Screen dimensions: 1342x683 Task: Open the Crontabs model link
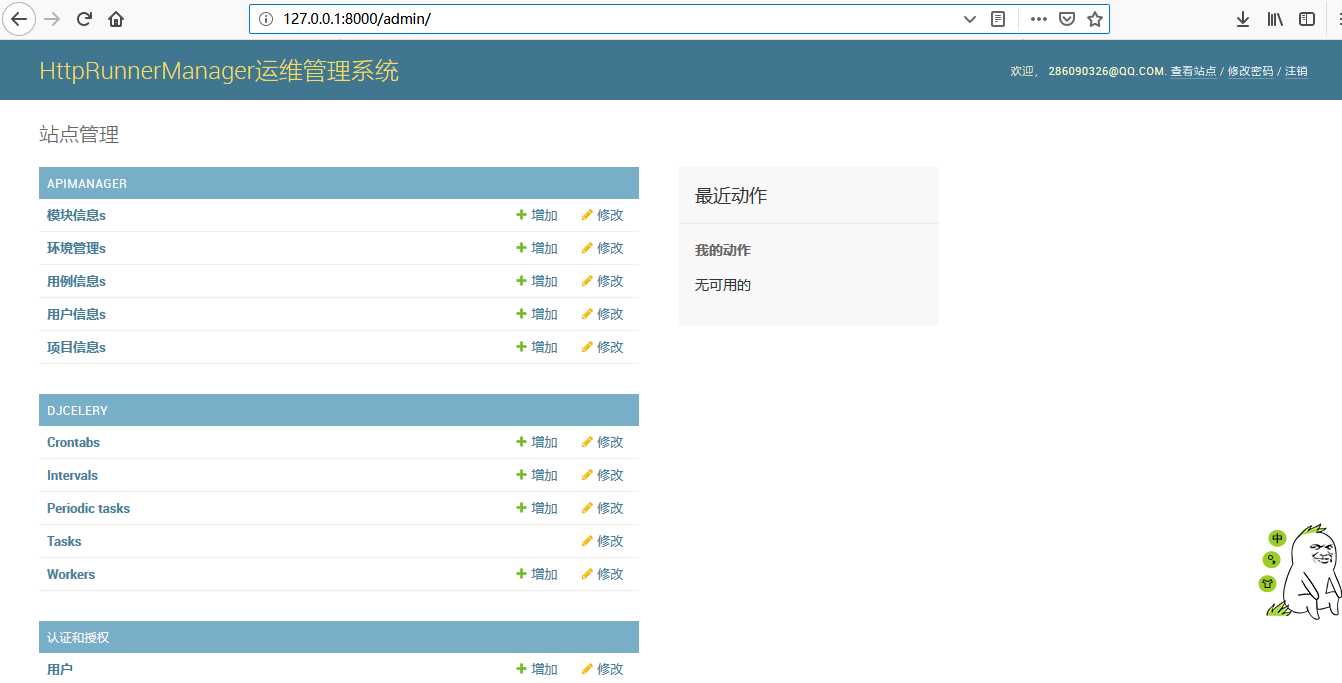click(73, 442)
